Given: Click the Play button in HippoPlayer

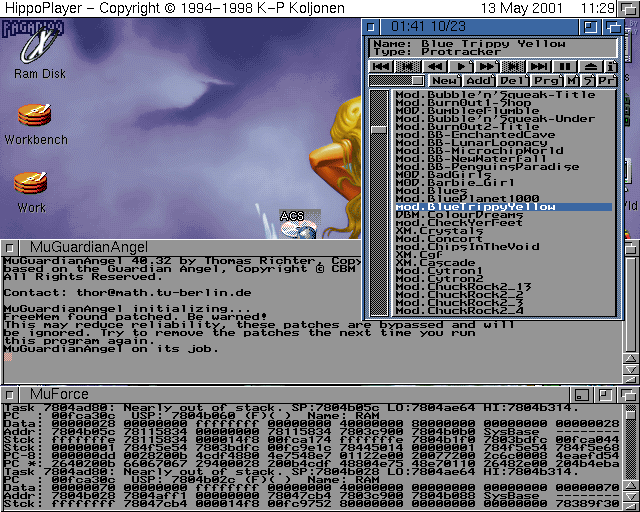Looking at the screenshot, I should tap(460, 66).
